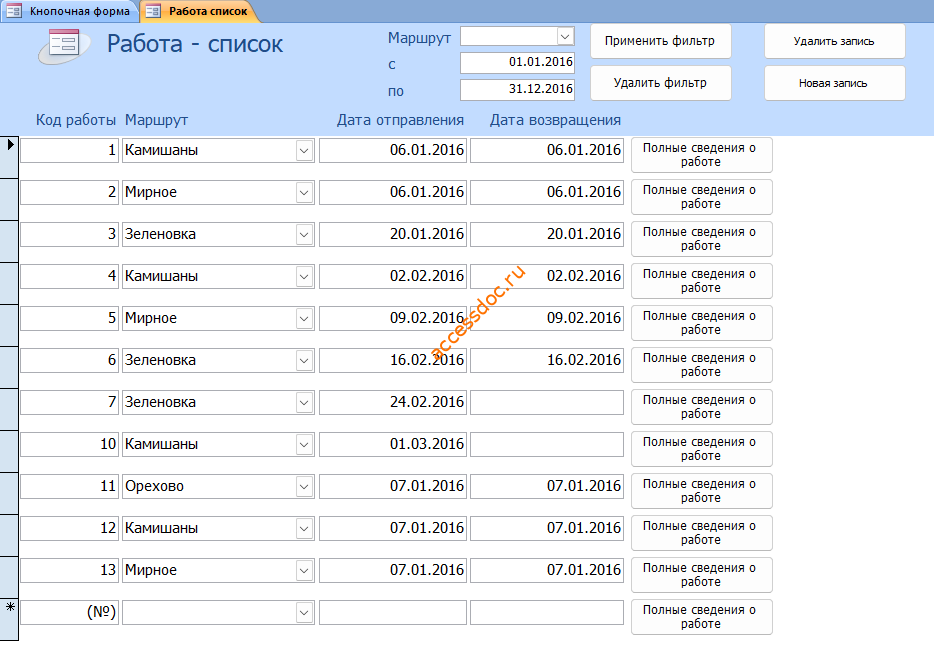Expand route dropdown for work code 13
The height and width of the screenshot is (664, 934).
pos(304,571)
